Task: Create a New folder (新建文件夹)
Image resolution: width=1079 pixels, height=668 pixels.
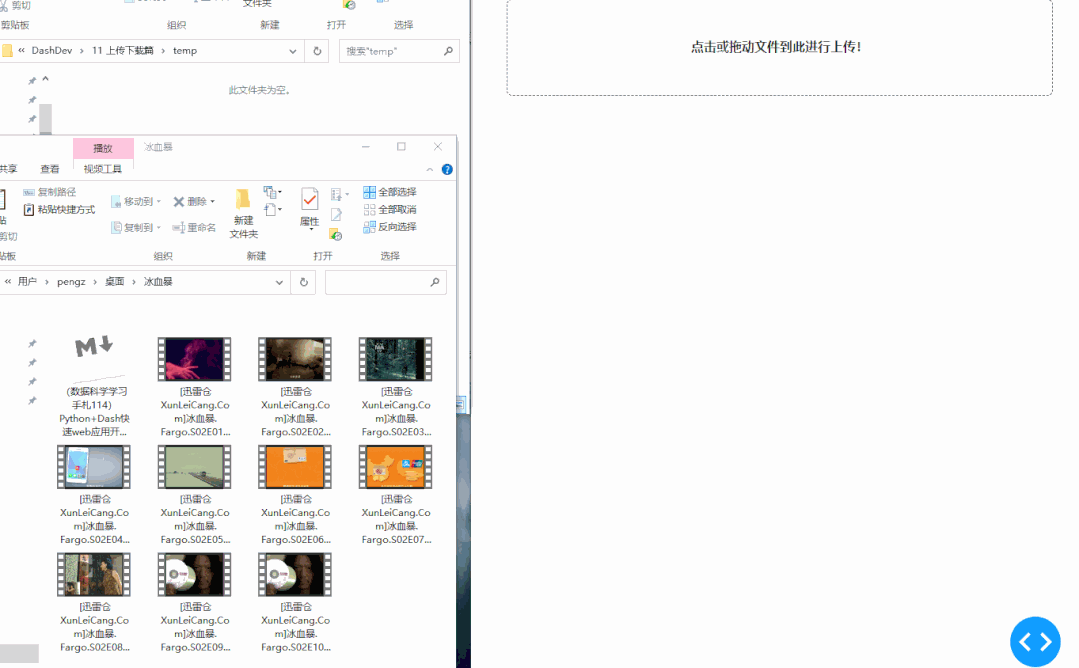Action: (x=243, y=213)
